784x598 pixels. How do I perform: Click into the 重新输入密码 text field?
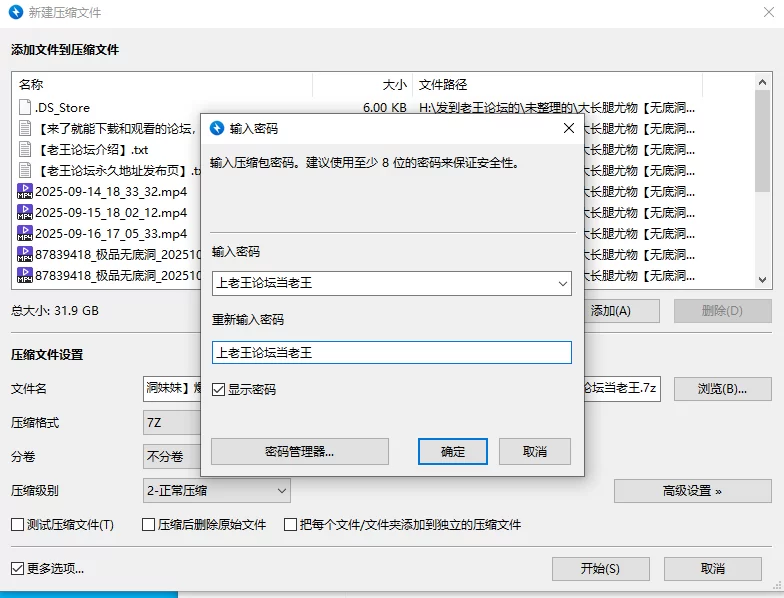(x=391, y=353)
